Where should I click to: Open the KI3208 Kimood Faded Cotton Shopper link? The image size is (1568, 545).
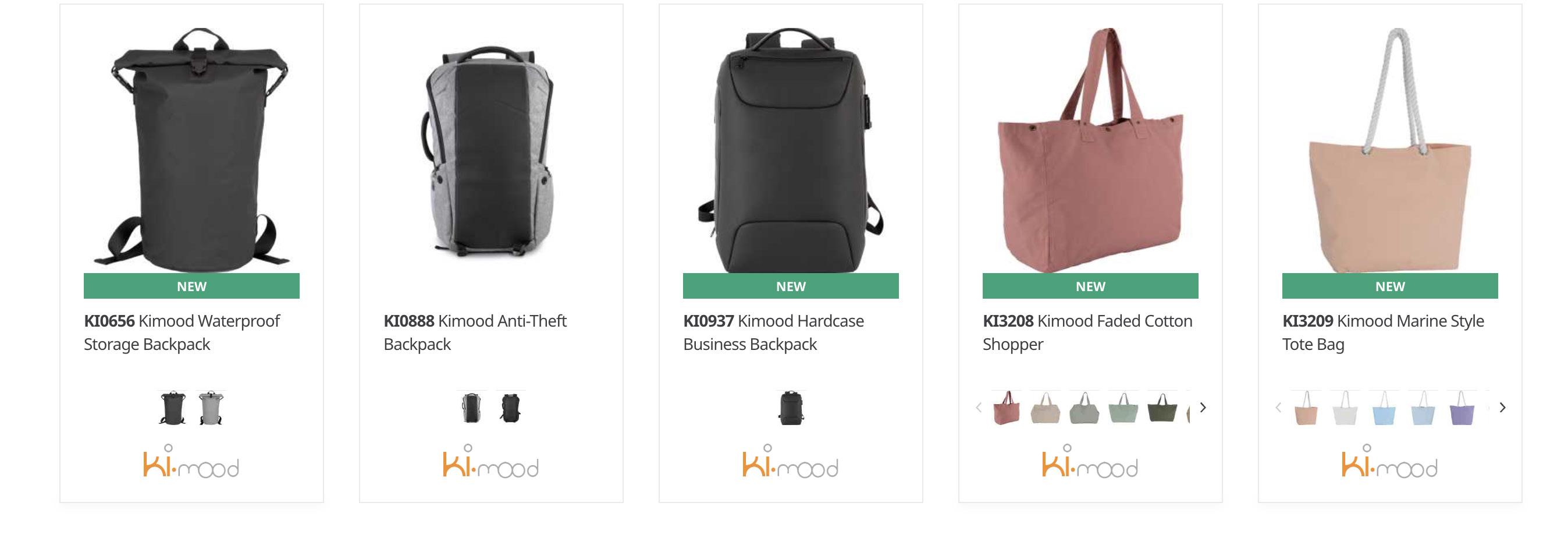click(x=1087, y=332)
